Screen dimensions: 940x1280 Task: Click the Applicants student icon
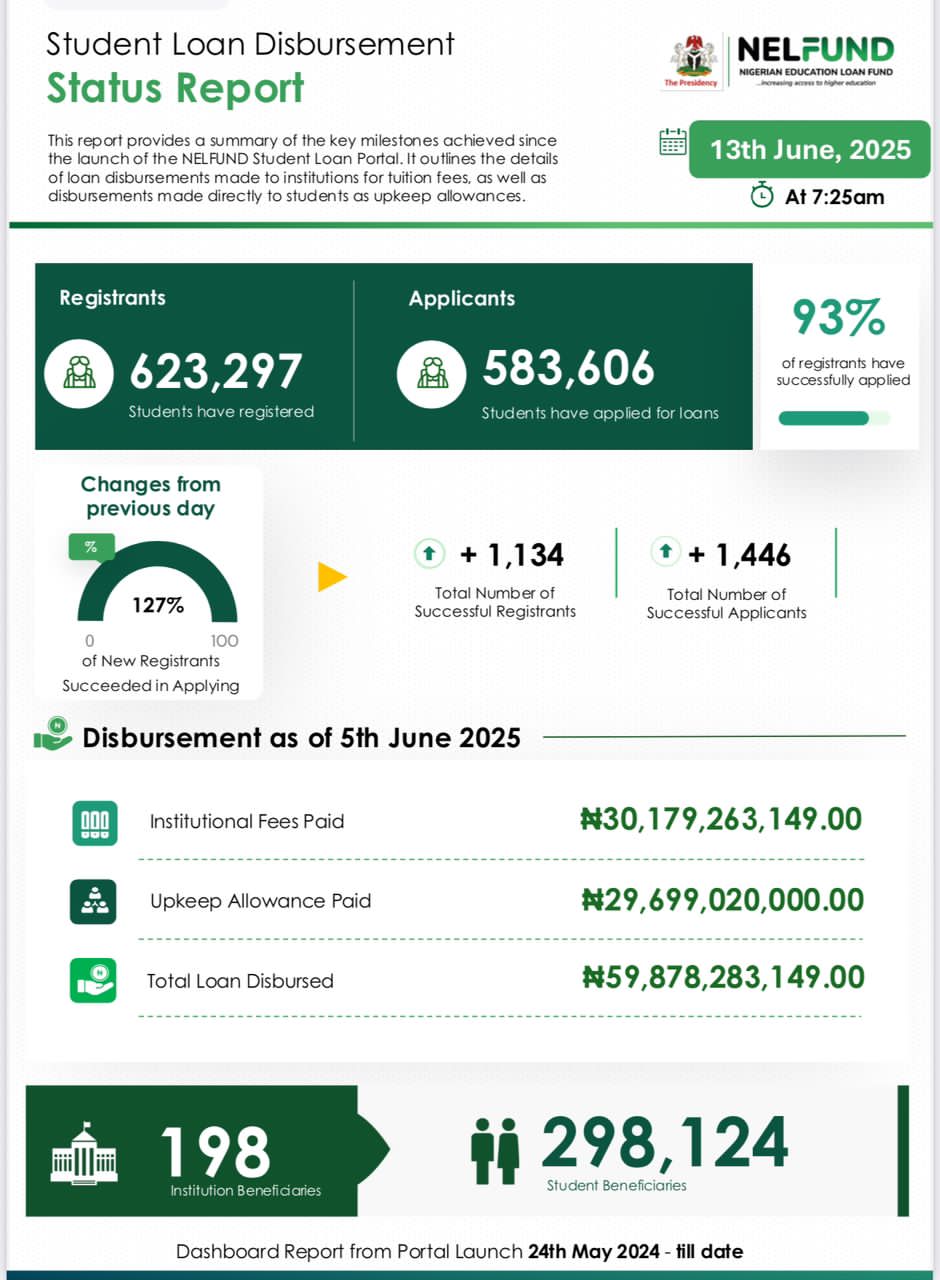click(431, 374)
